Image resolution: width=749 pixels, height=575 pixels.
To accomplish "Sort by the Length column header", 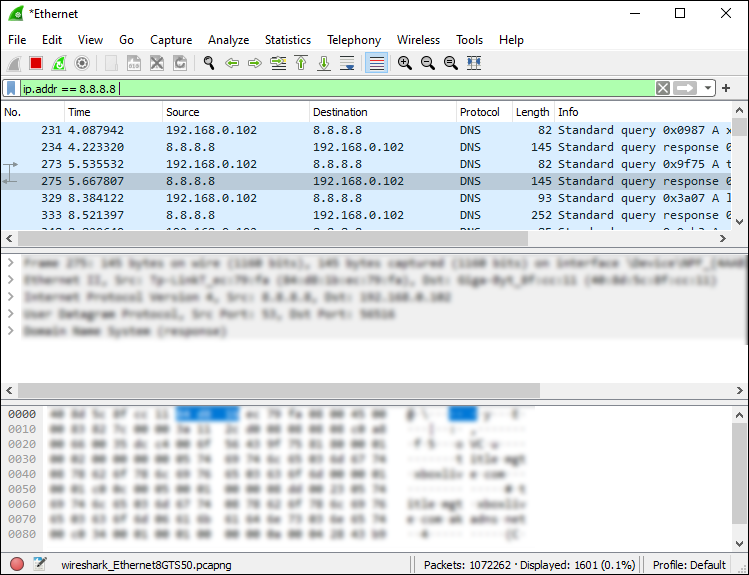I will 533,112.
